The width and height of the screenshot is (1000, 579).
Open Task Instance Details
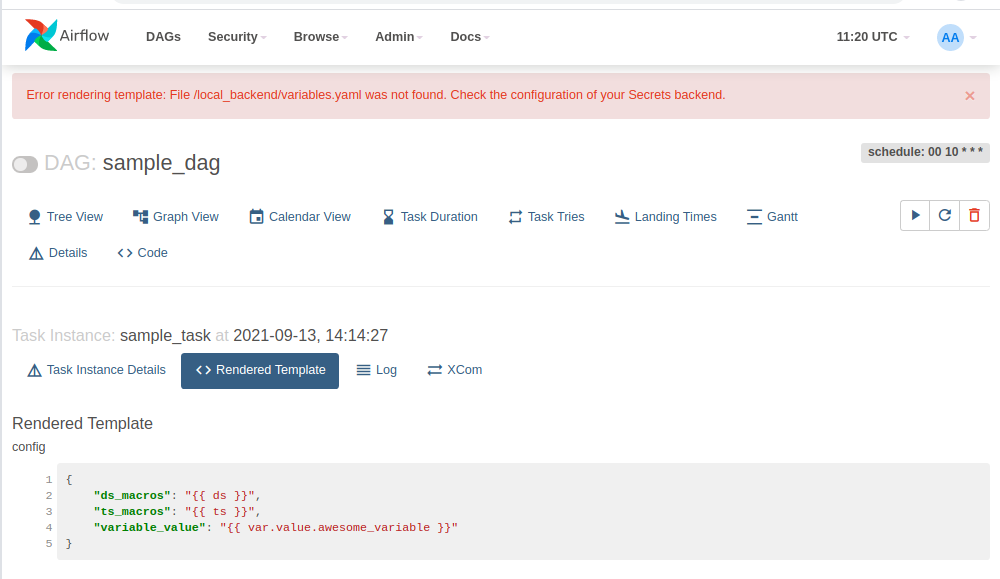(x=96, y=370)
